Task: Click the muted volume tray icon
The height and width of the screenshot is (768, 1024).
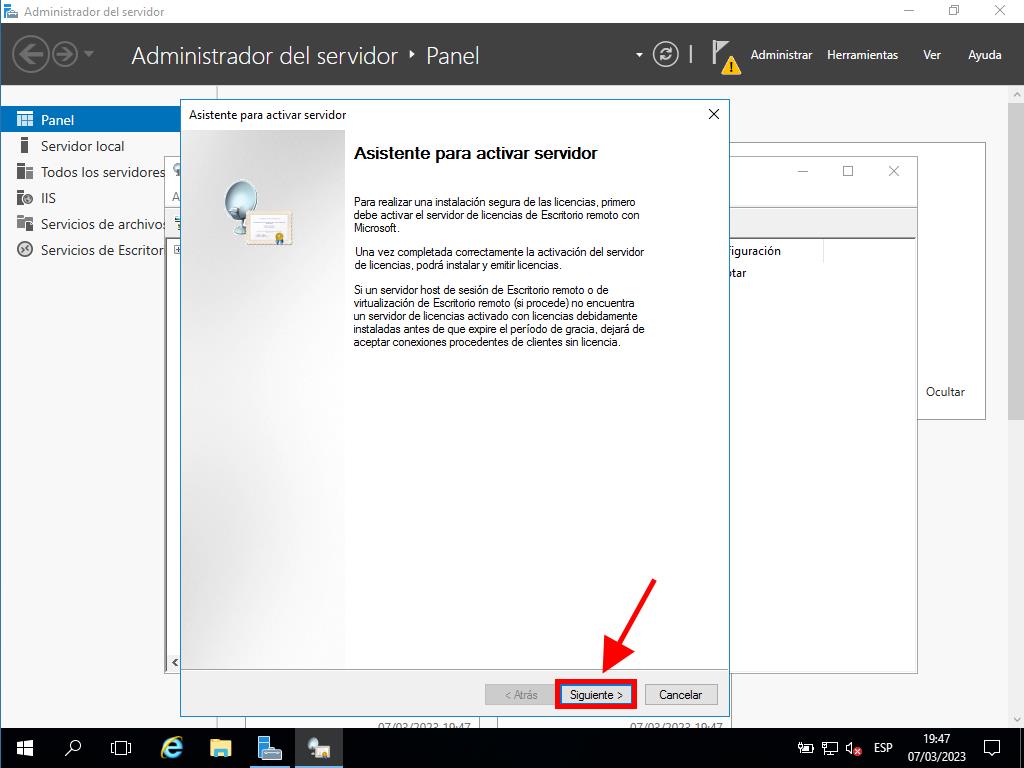Action: pos(854,748)
